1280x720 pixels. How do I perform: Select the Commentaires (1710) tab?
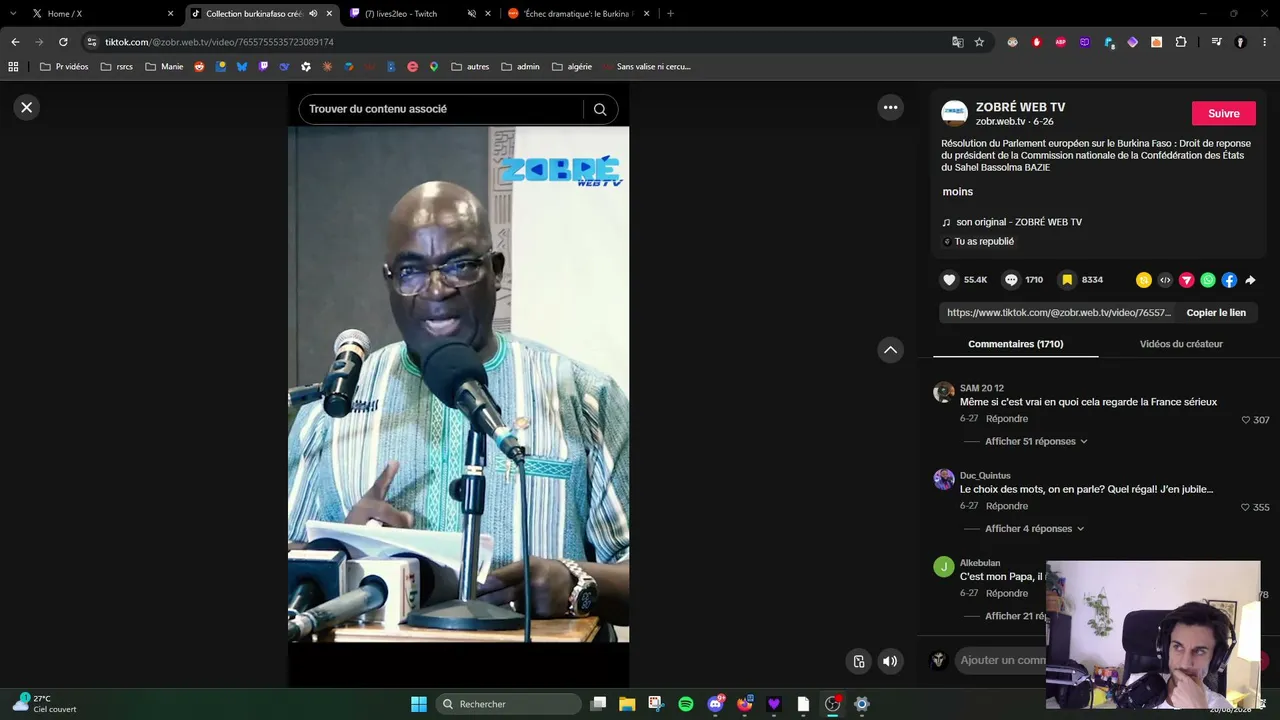(x=1015, y=344)
